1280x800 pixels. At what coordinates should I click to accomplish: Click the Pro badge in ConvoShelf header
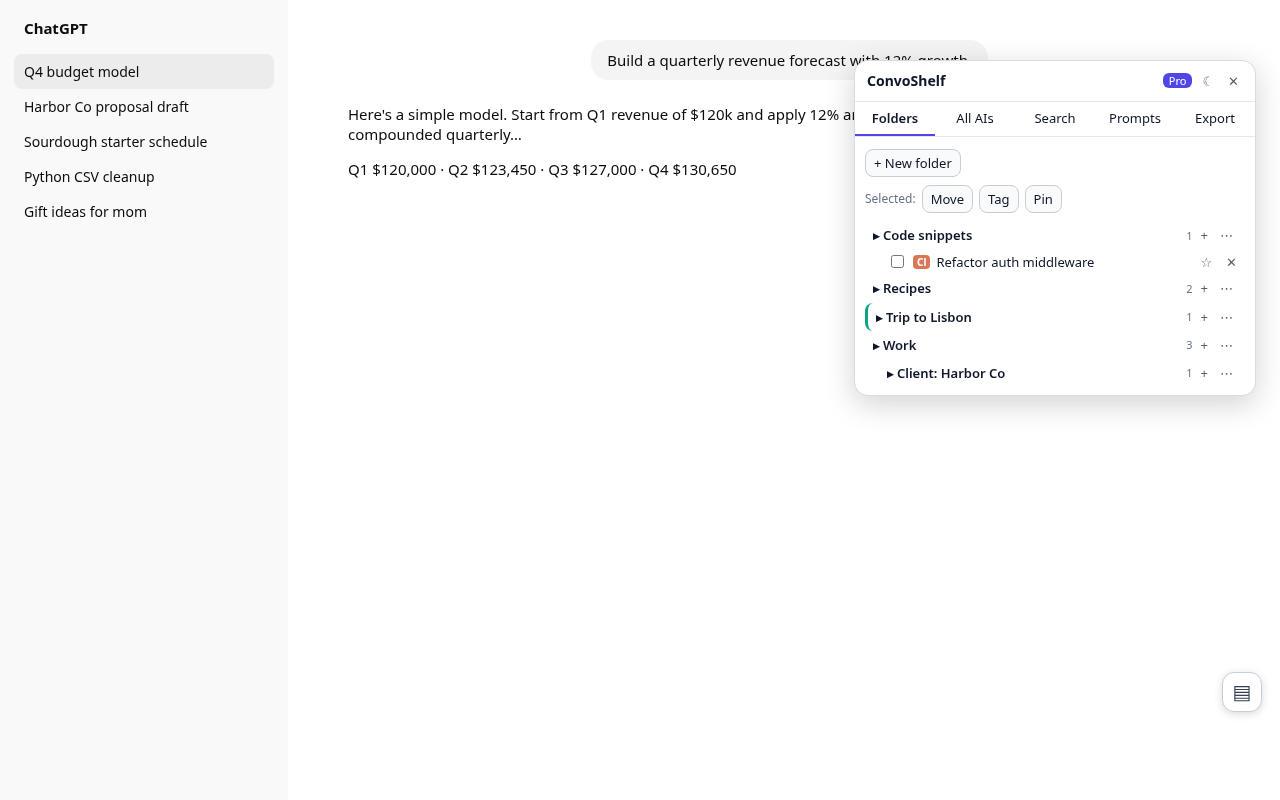(1177, 81)
